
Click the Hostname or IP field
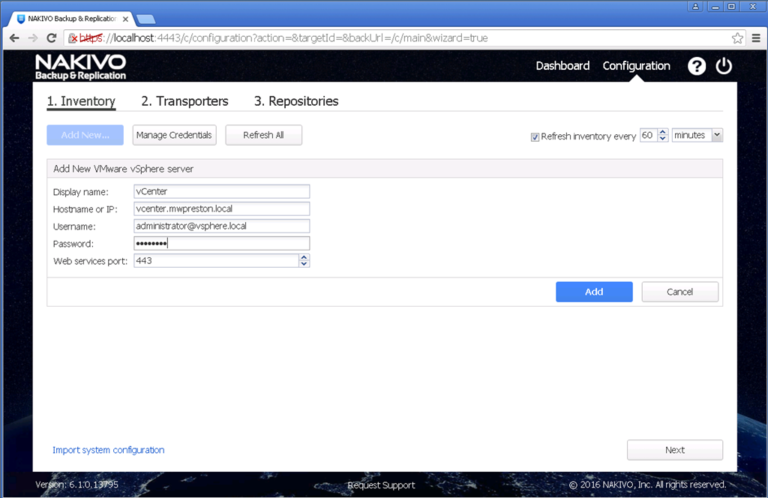(x=221, y=209)
